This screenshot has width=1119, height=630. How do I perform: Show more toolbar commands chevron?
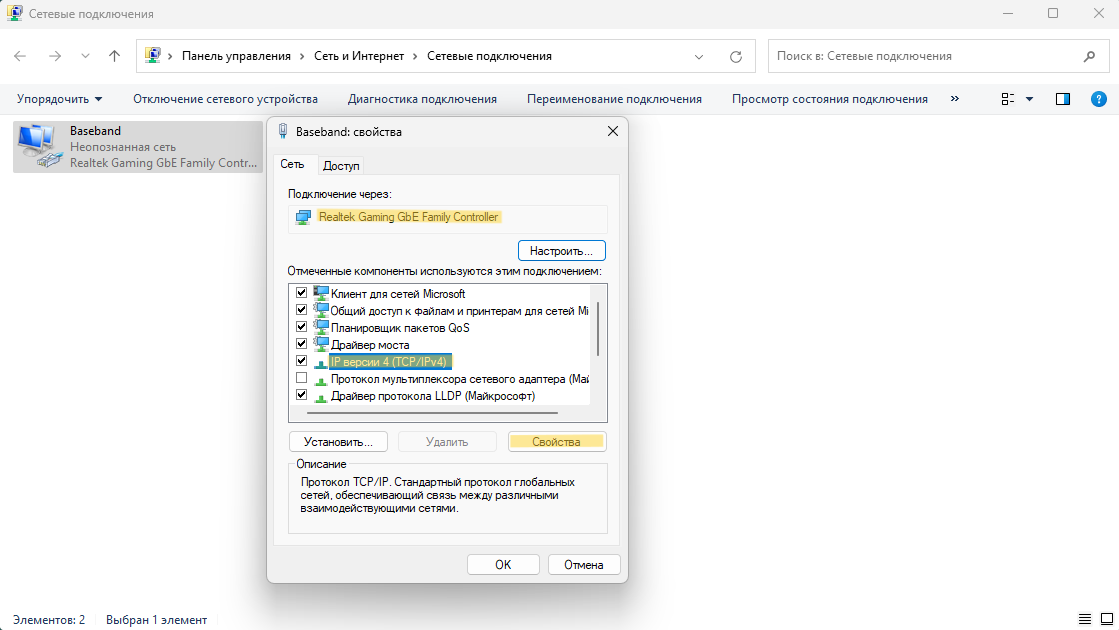(x=955, y=98)
